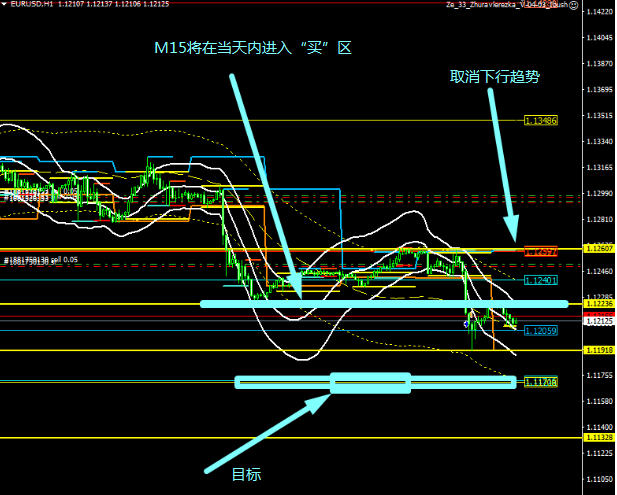Select the 1.12401 blue level price tag
Image resolution: width=617 pixels, height=495 pixels.
pyautogui.click(x=541, y=280)
